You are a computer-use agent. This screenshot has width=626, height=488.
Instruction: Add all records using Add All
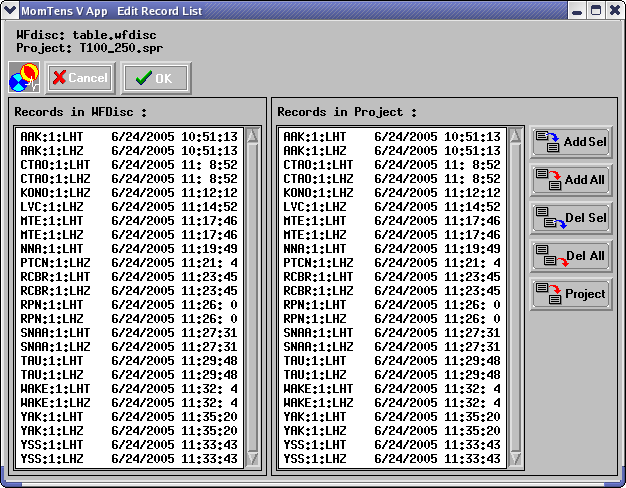click(x=571, y=180)
